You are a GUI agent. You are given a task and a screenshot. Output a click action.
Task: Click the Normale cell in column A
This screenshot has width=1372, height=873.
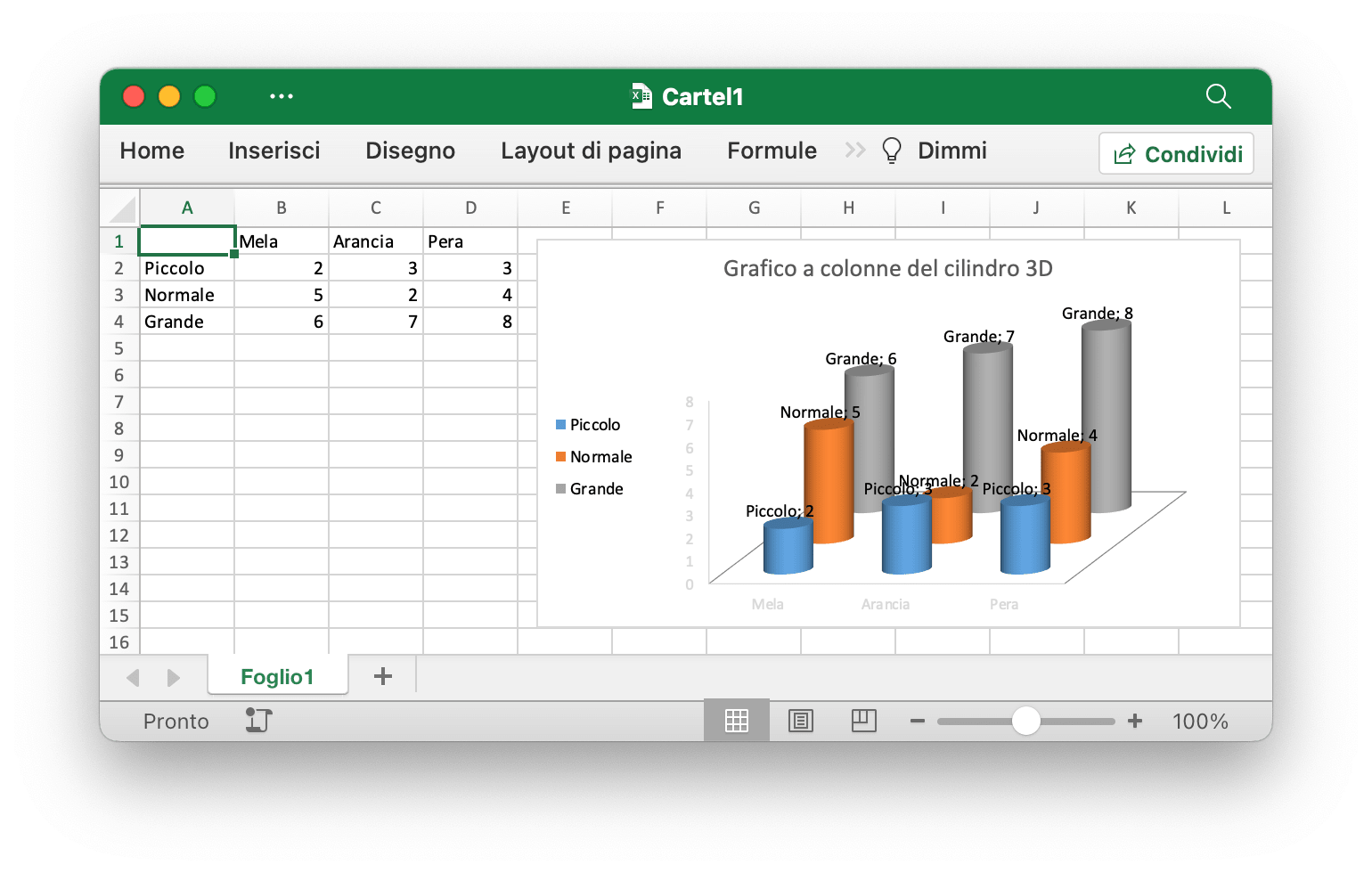pyautogui.click(x=187, y=295)
